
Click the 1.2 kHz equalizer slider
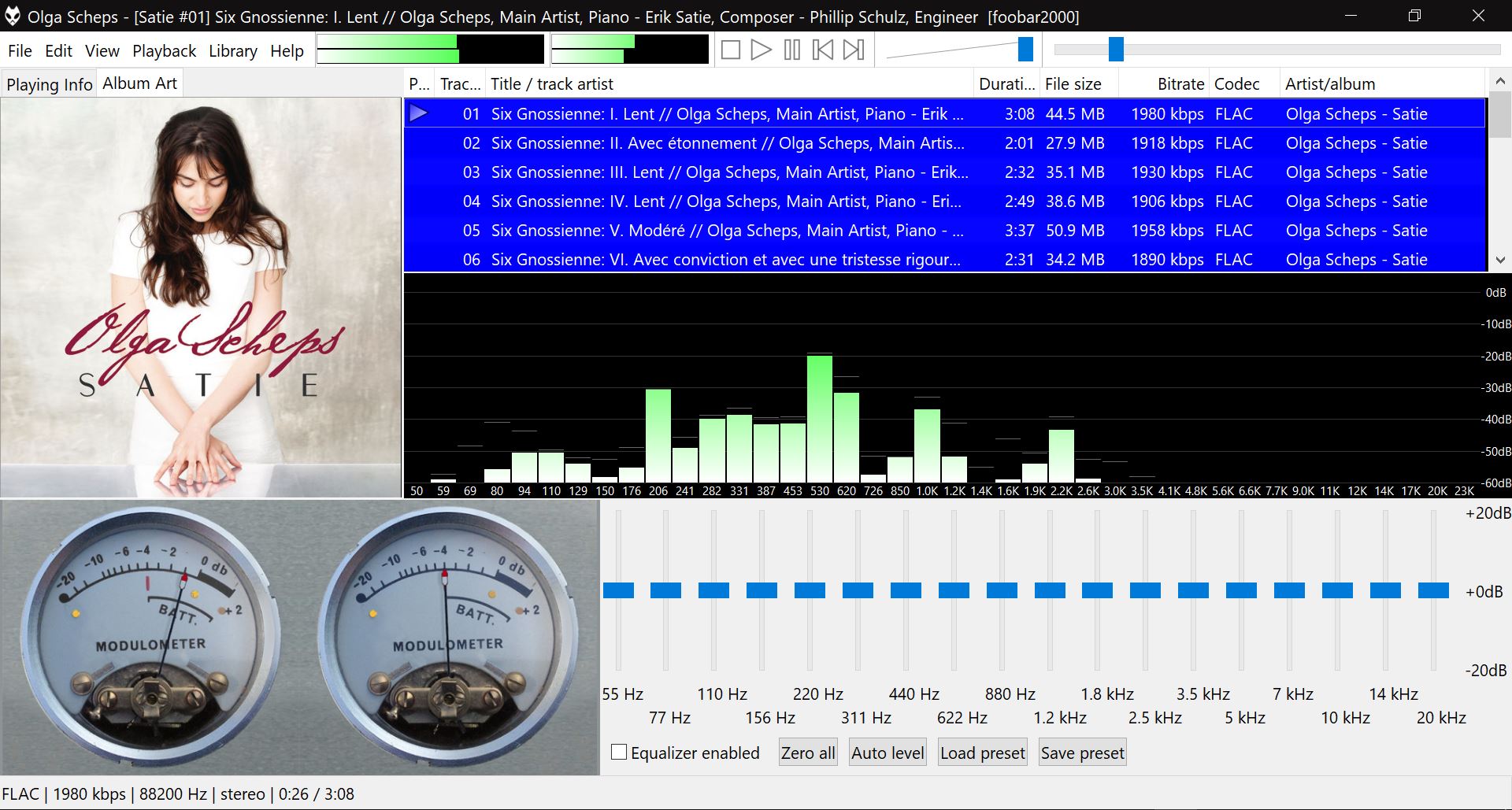point(1050,590)
